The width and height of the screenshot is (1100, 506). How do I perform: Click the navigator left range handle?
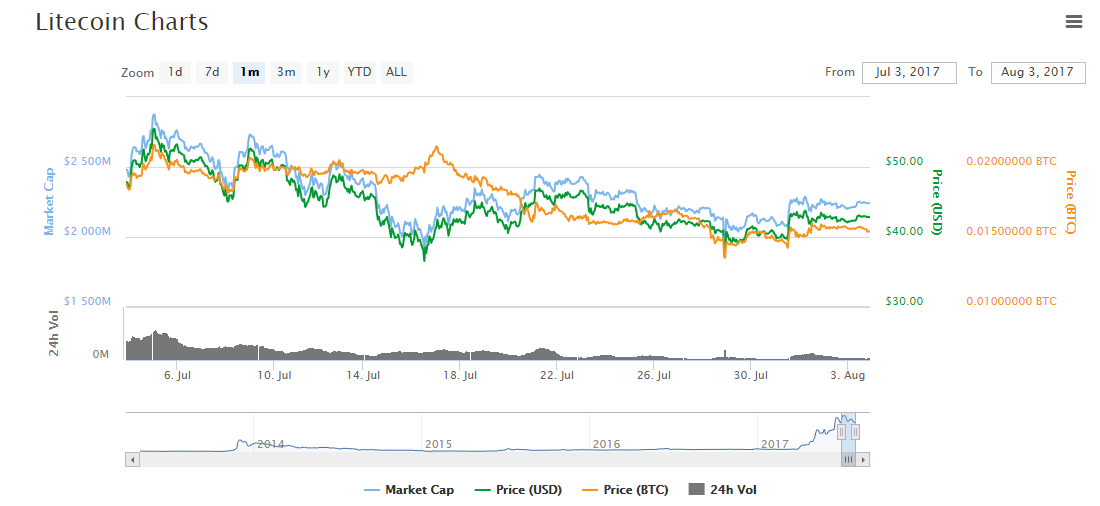click(842, 432)
